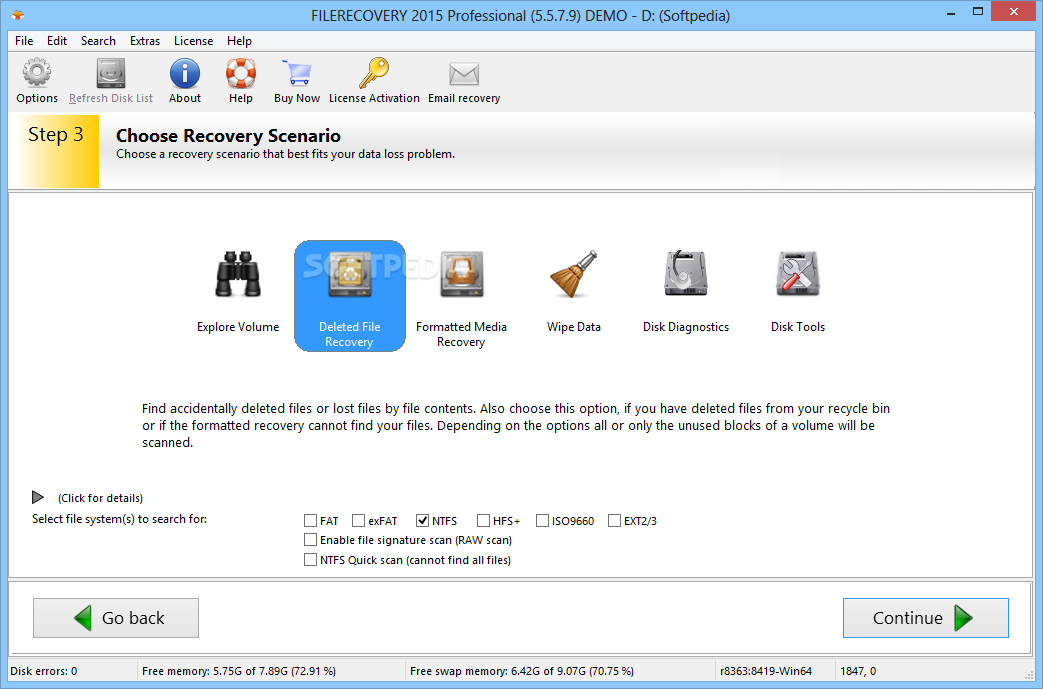The width and height of the screenshot is (1043, 689).
Task: Click the 'Select file system(s) to search for' label
Action: [x=119, y=519]
